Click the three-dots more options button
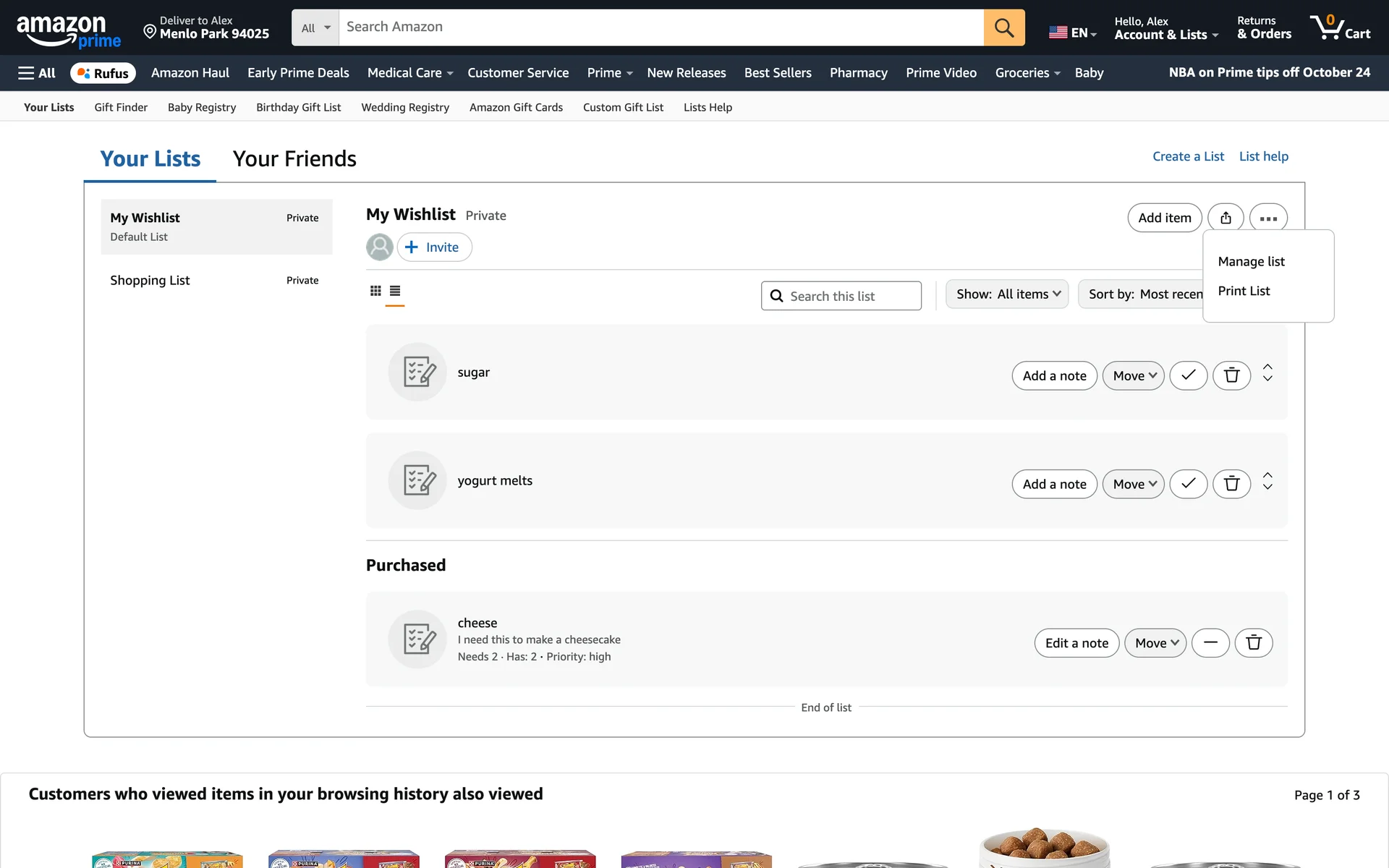This screenshot has height=868, width=1389. [1267, 218]
